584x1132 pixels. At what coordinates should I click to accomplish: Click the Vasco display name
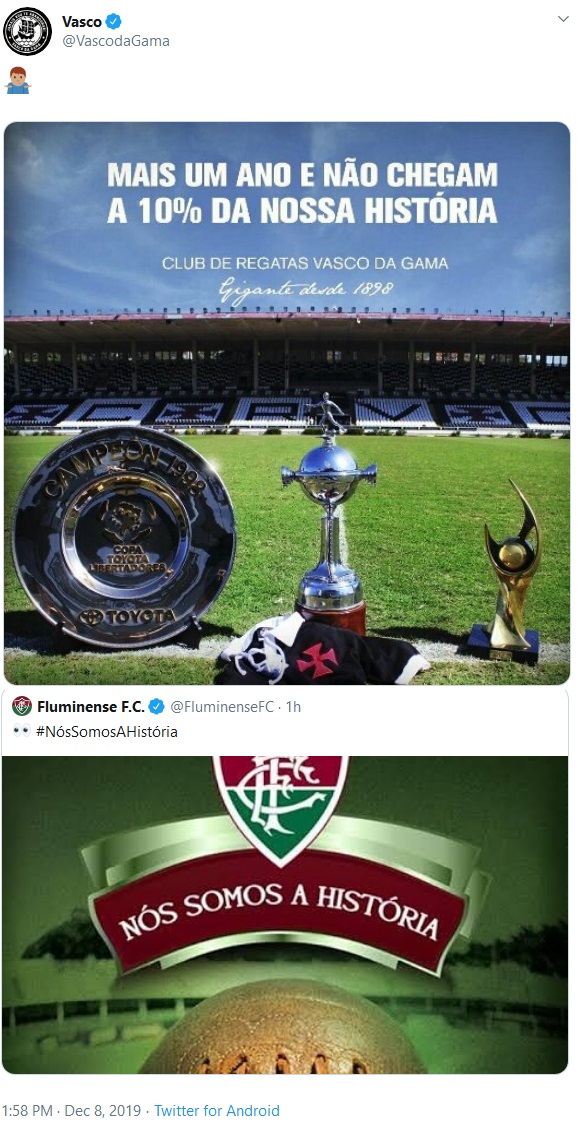[82, 22]
